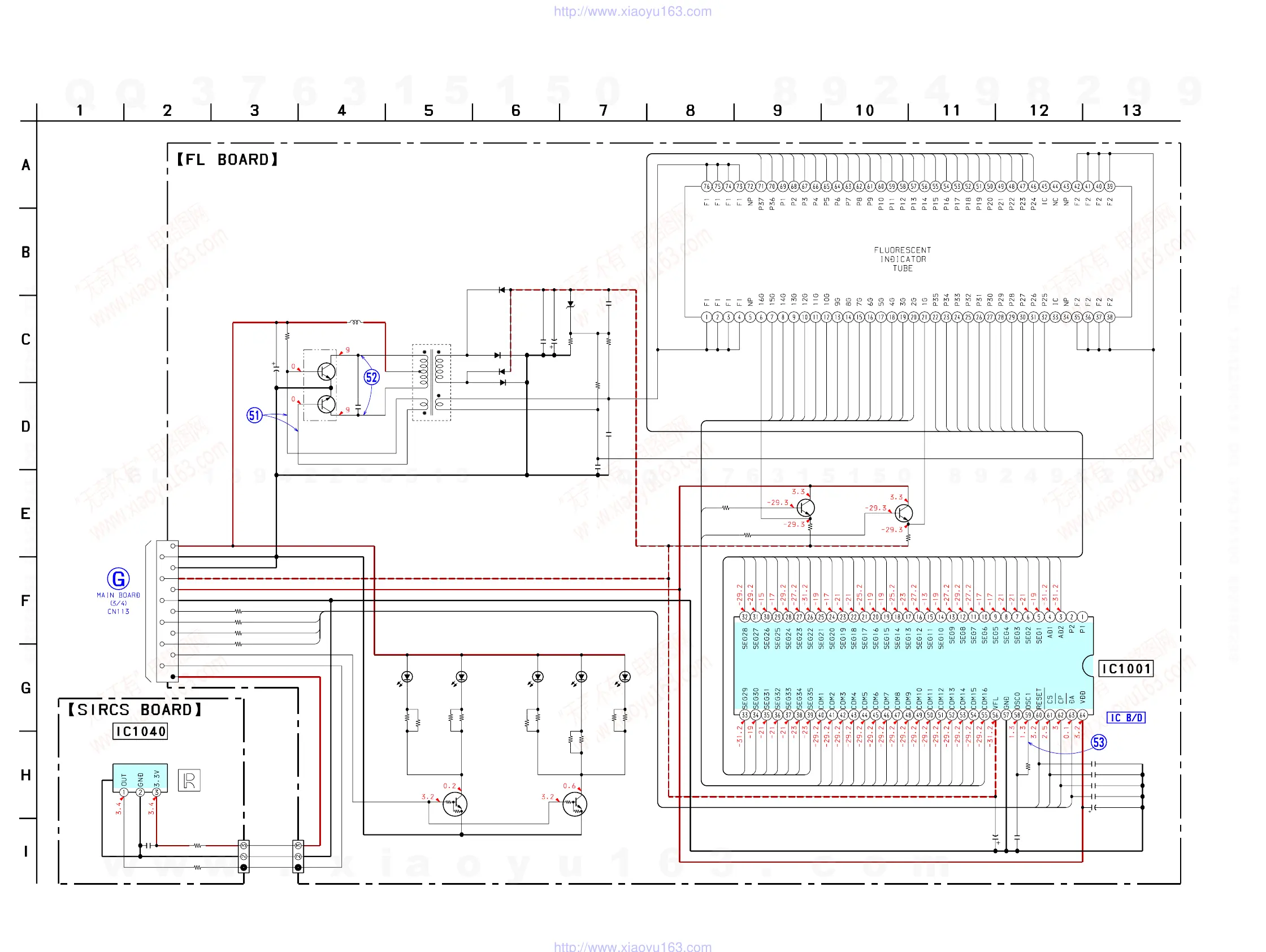Click row heading D on the left ruler
Screen dimensions: 1266x952
26,426
